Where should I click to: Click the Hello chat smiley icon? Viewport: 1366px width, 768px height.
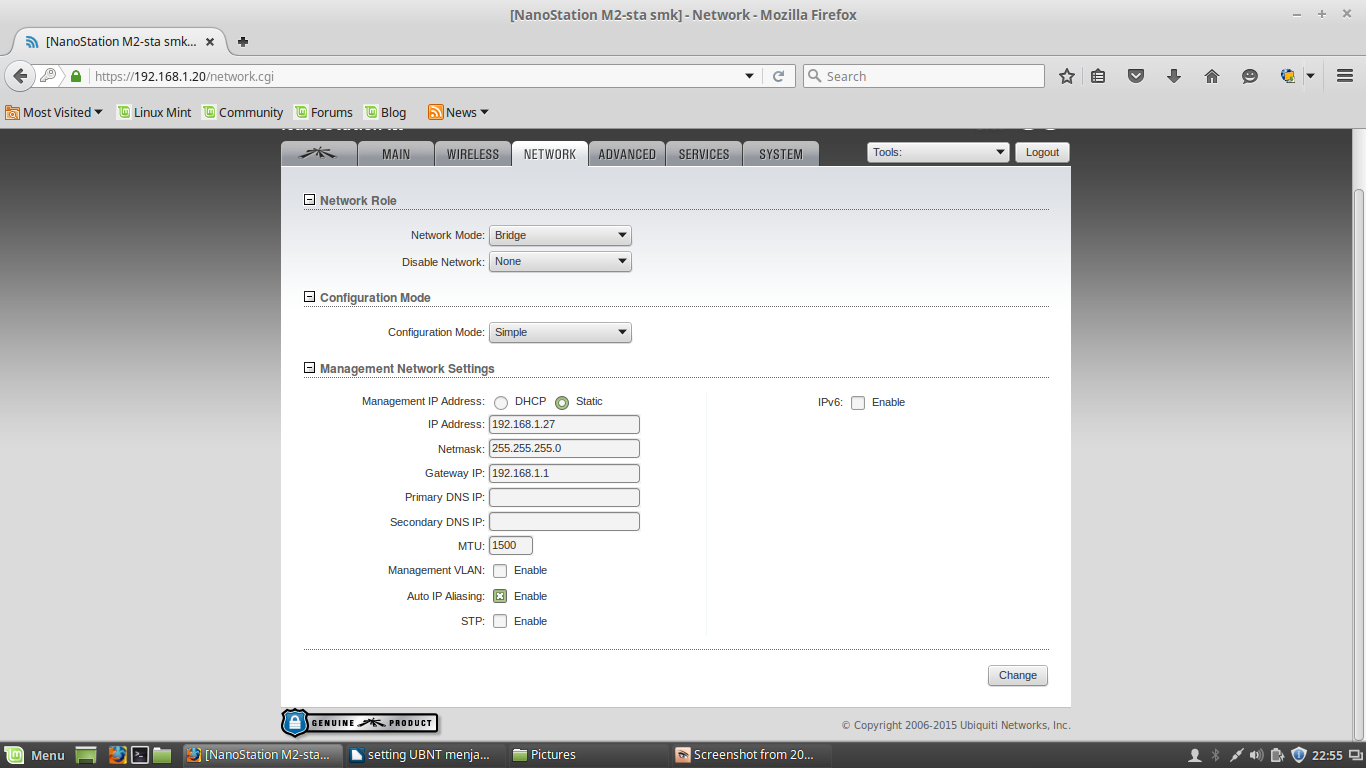click(1250, 76)
